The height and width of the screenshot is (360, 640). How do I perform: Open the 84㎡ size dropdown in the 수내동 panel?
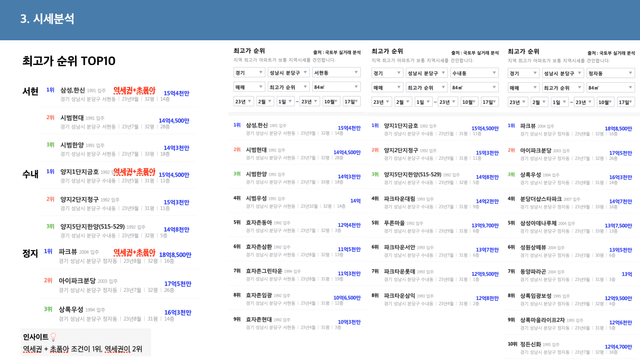[x=474, y=87]
